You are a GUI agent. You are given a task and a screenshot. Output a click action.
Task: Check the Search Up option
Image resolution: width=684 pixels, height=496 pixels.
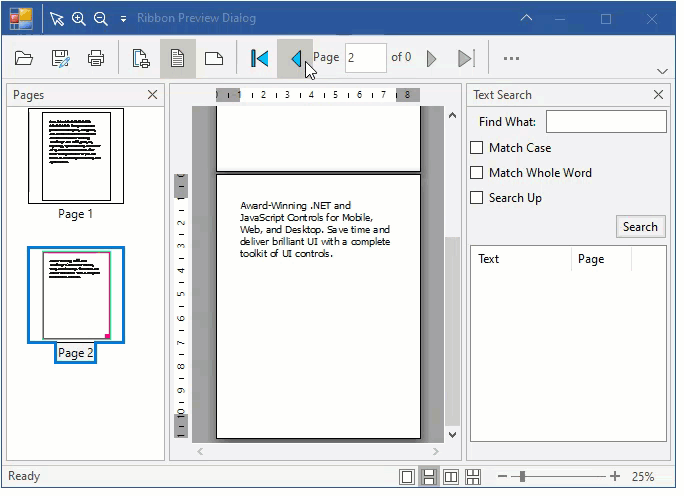click(477, 198)
